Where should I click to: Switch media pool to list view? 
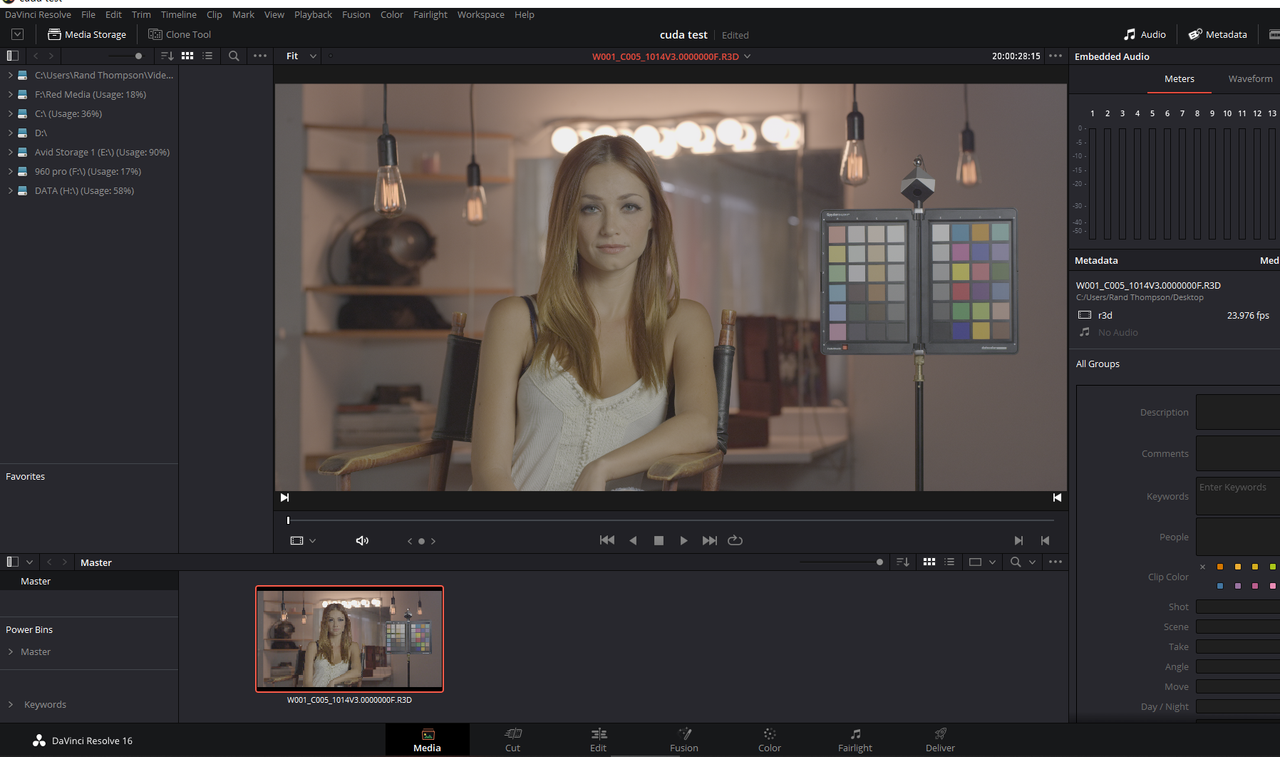pos(949,562)
